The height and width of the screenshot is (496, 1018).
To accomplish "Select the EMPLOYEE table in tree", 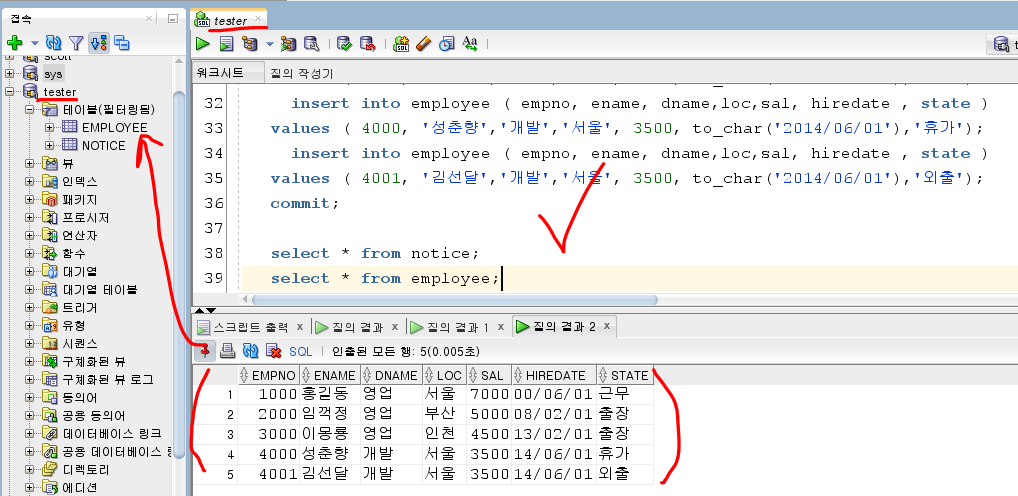I will pos(114,127).
